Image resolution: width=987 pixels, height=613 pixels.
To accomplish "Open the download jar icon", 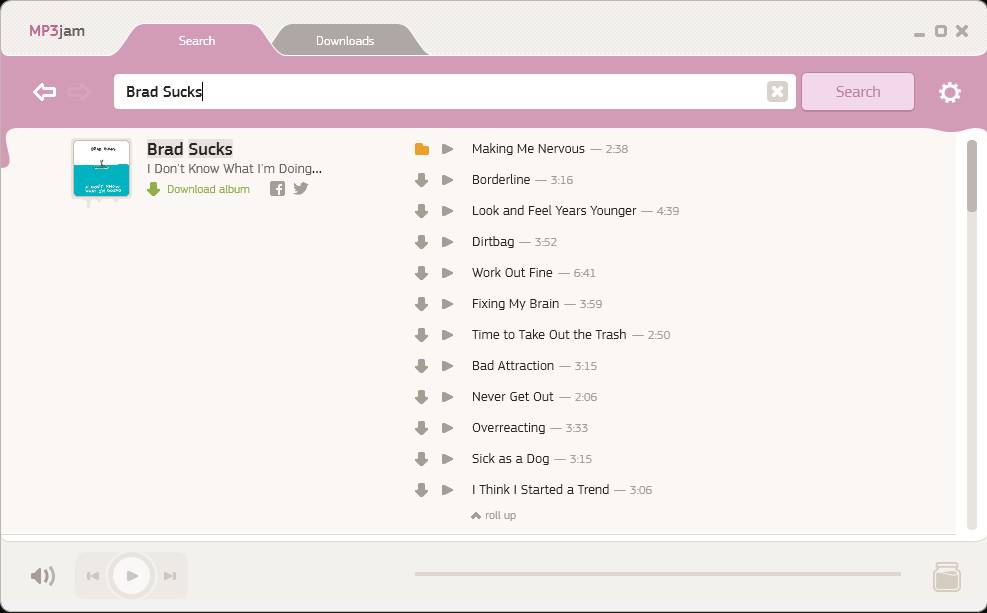I will click(946, 576).
